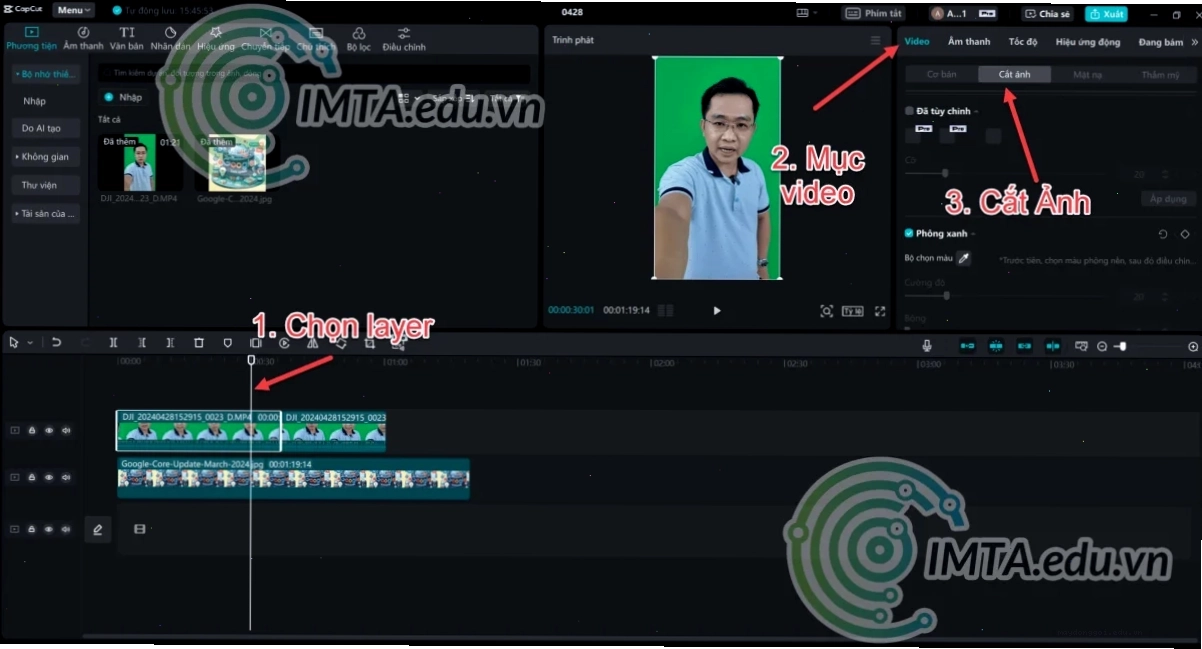Expand the pointer tool dropdown arrow

click(30, 343)
